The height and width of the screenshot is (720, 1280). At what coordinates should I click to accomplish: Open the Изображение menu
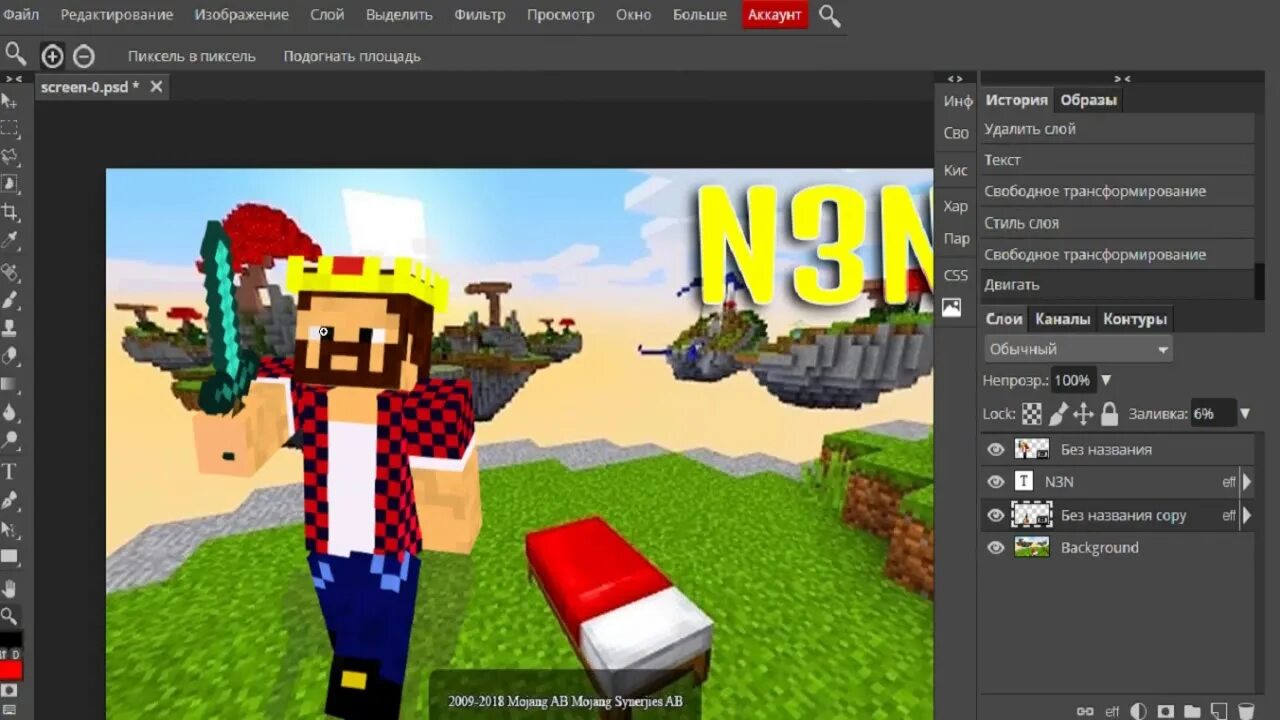click(241, 15)
